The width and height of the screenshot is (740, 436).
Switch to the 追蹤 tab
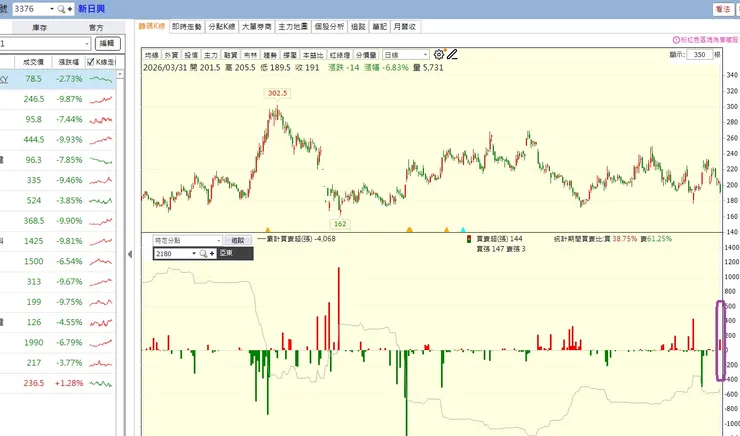[x=358, y=27]
